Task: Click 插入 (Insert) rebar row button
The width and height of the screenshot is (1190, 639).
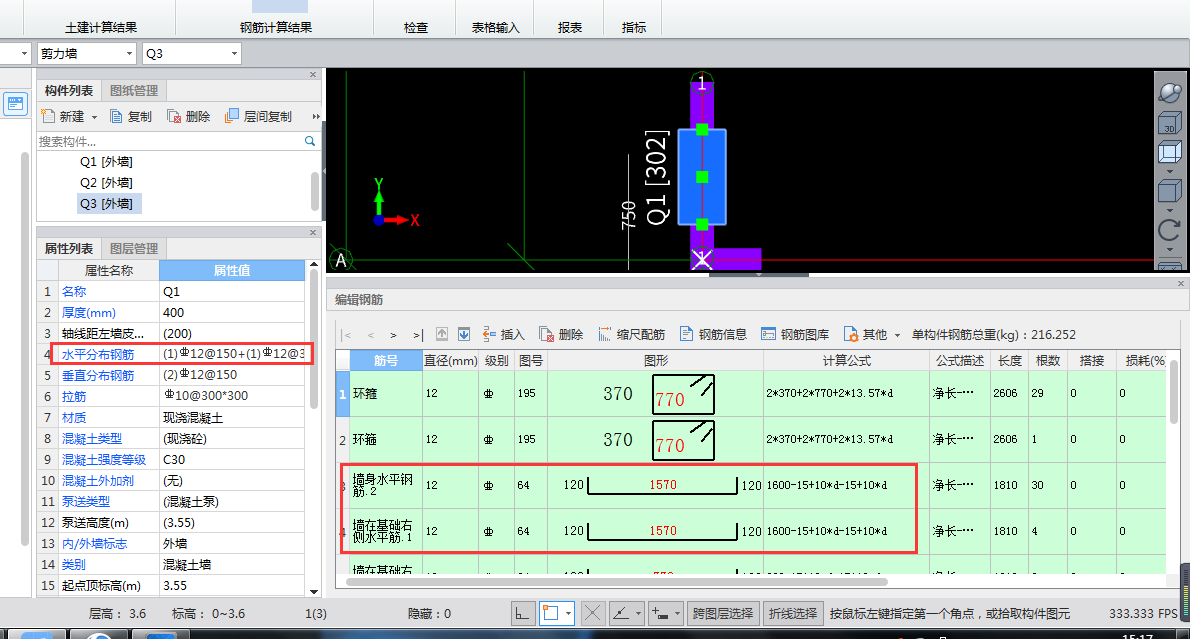Action: (503, 334)
